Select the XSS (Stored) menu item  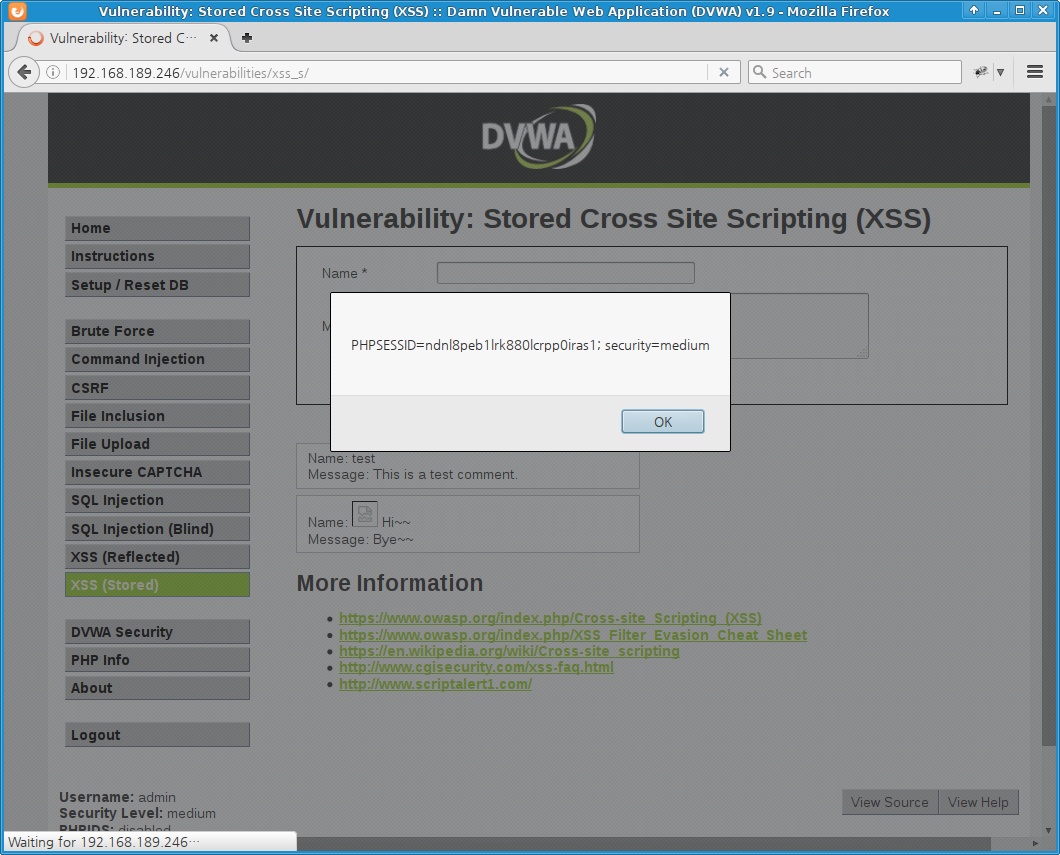click(158, 585)
